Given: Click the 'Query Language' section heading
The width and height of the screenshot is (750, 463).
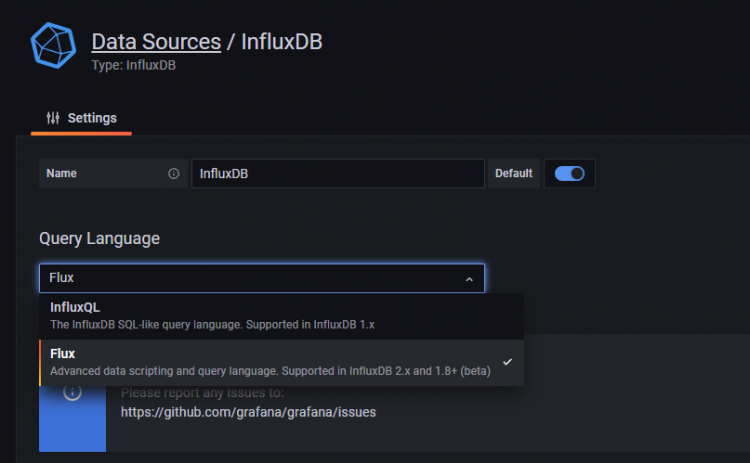Looking at the screenshot, I should 99,238.
